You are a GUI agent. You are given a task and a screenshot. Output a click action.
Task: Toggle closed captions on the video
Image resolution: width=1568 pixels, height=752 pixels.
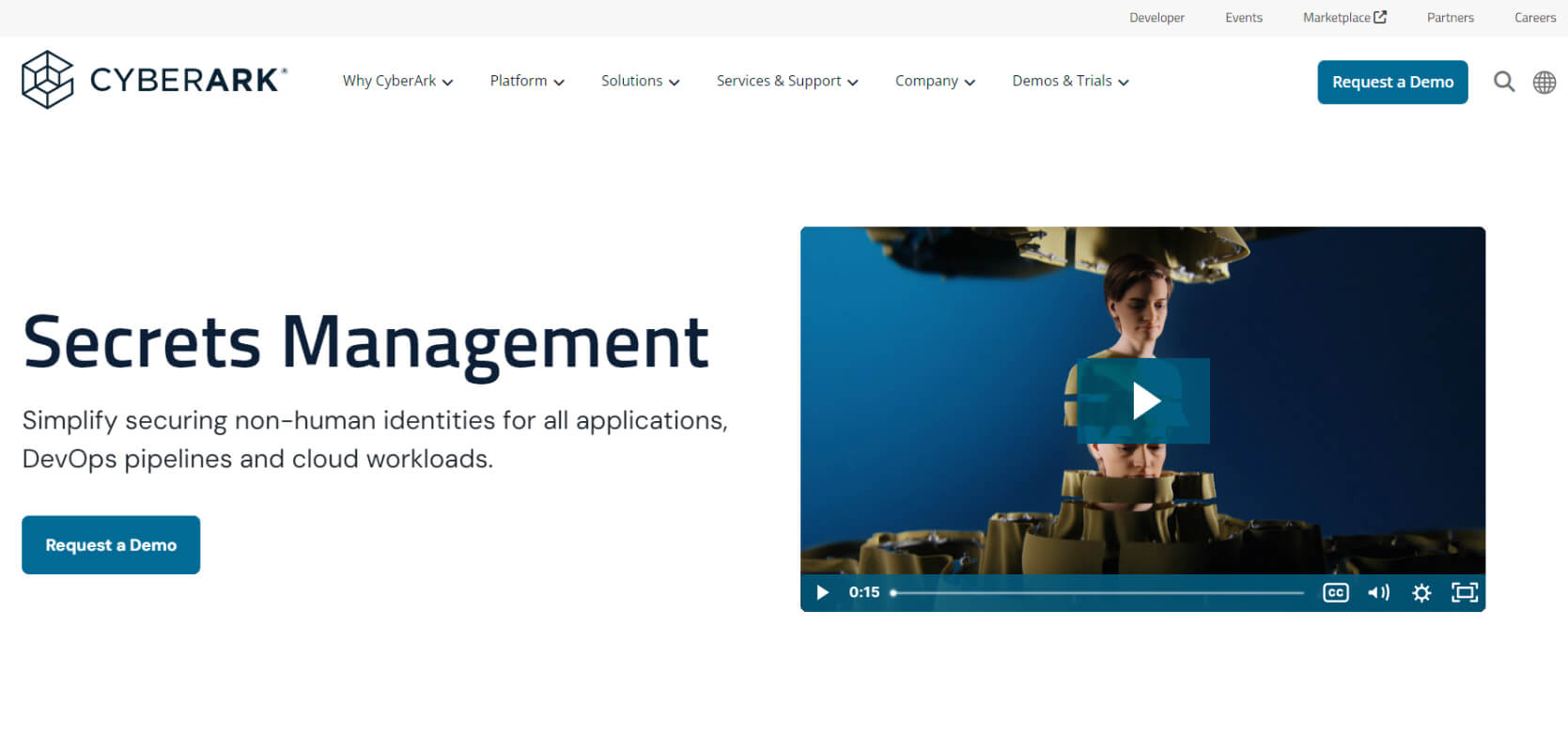tap(1336, 592)
